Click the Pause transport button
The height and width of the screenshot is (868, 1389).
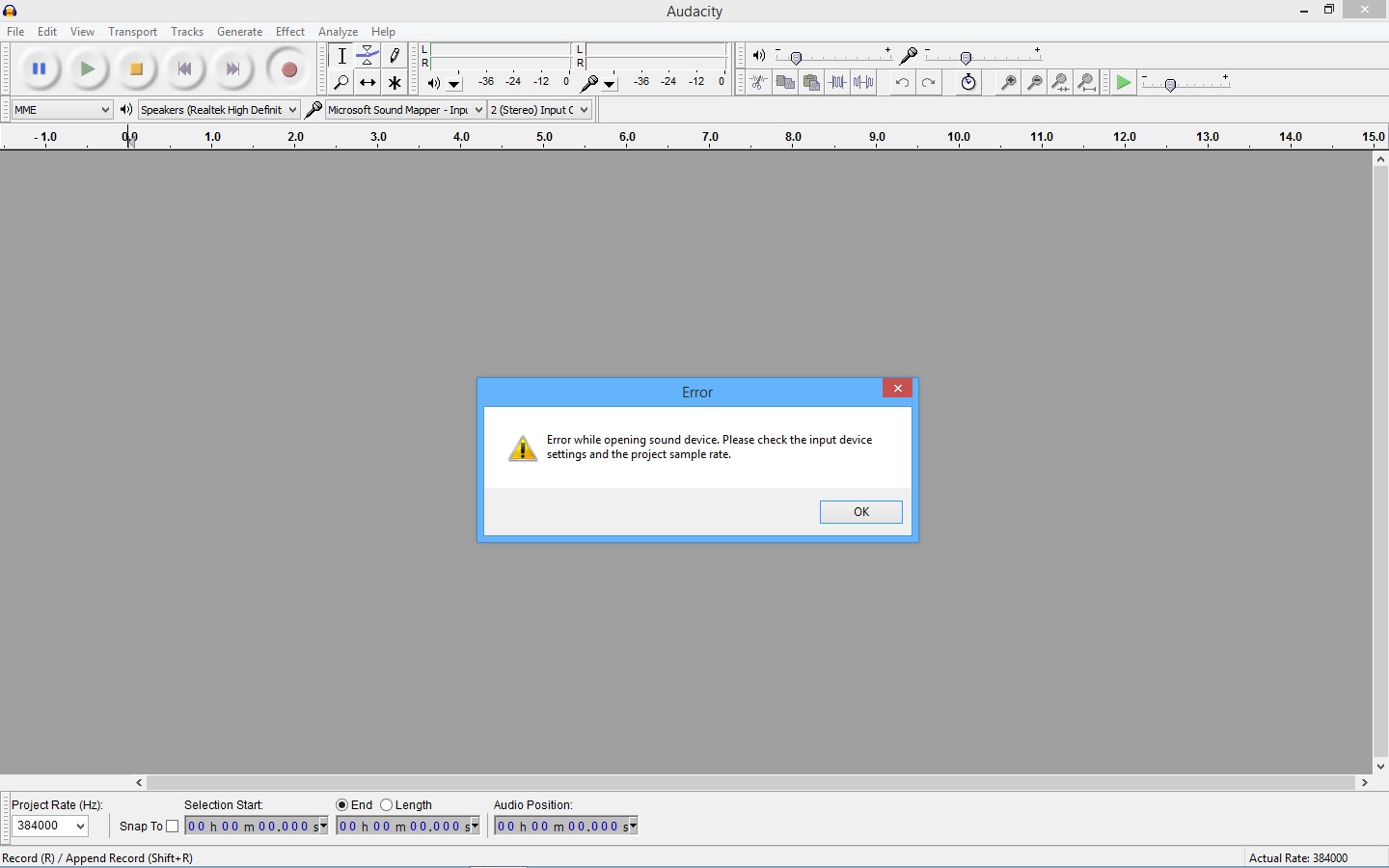(x=40, y=69)
